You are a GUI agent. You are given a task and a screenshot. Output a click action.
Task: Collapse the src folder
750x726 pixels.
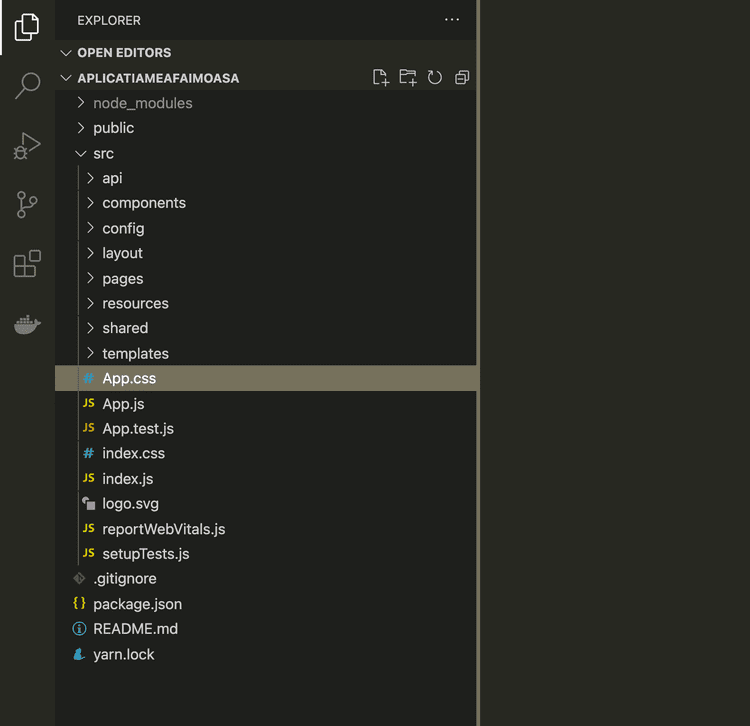(103, 154)
